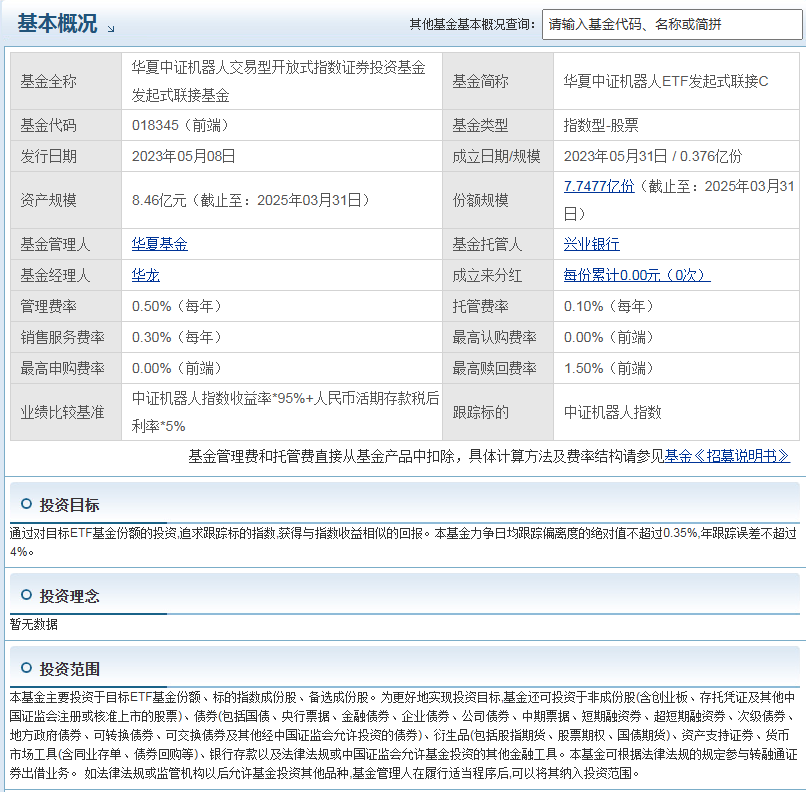Click the management fee 0.50%（每年）
Screen dimensions: 806x792
(x=177, y=306)
